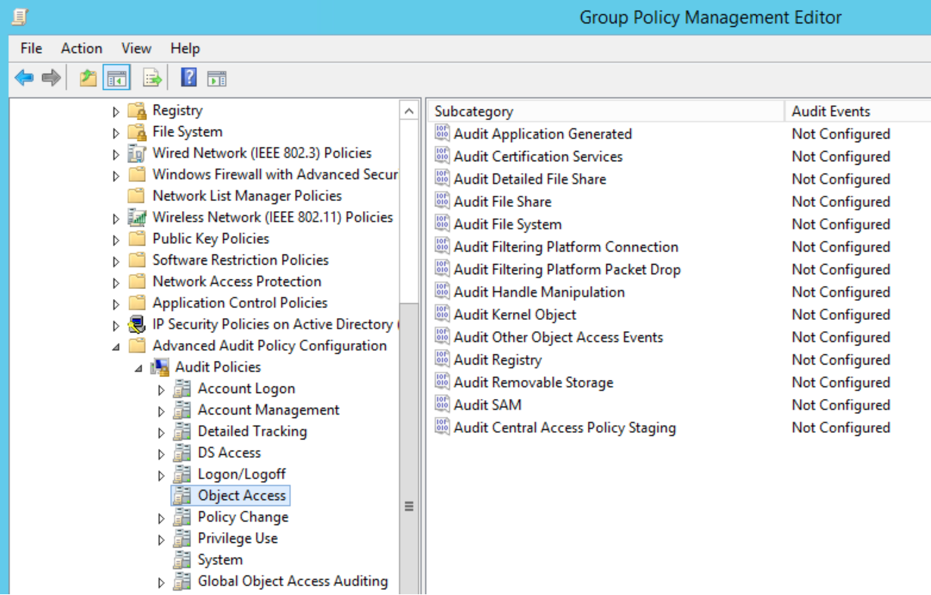Click the Account Logon category icon

coord(182,388)
